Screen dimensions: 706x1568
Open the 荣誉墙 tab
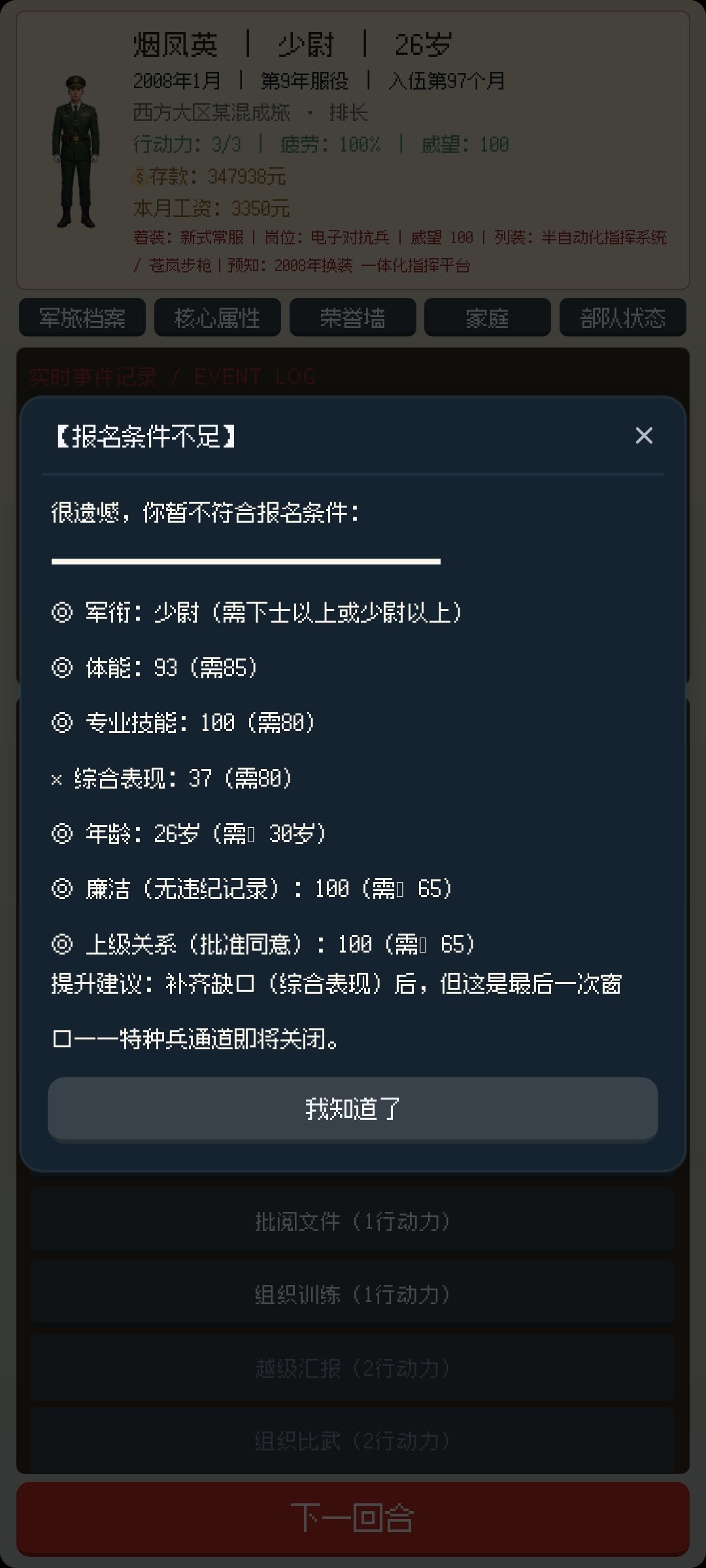(x=353, y=318)
